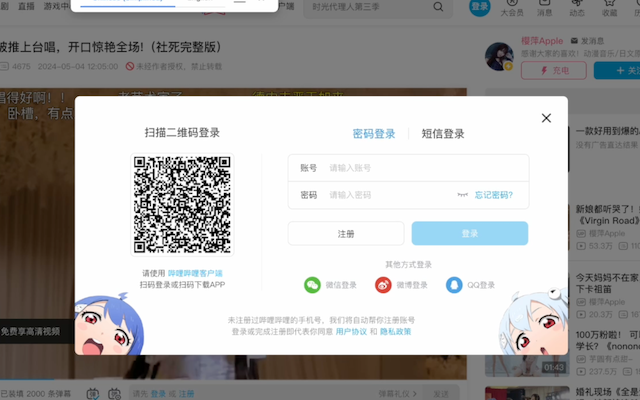Close the login dialog with X
The width and height of the screenshot is (640, 400).
[546, 118]
